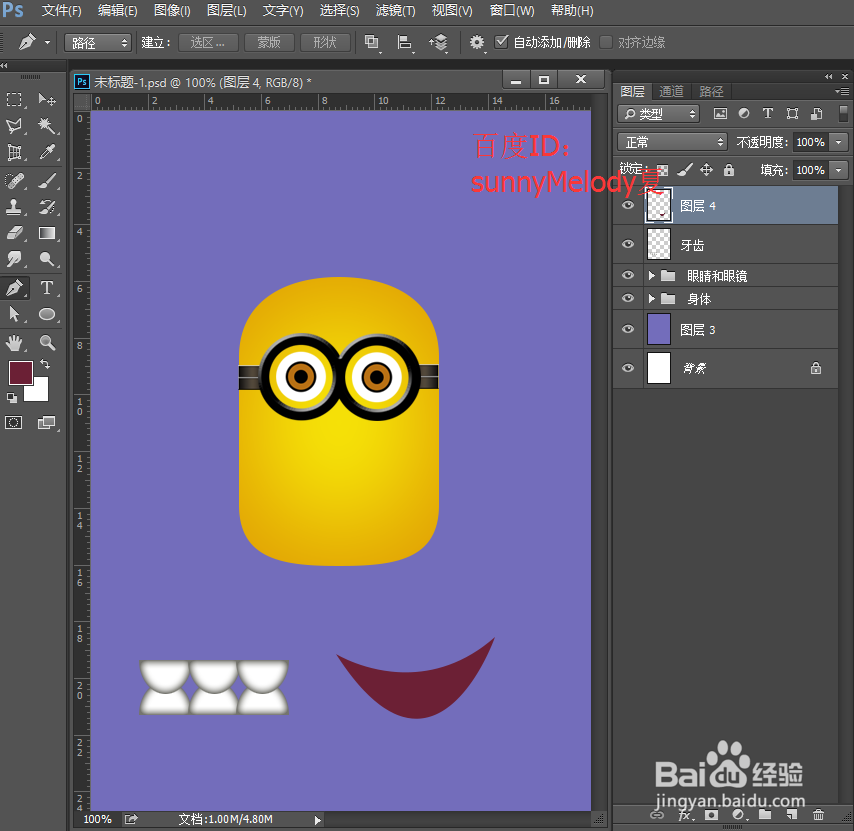The width and height of the screenshot is (854, 831).
Task: Select the Move tool
Action: [47, 100]
